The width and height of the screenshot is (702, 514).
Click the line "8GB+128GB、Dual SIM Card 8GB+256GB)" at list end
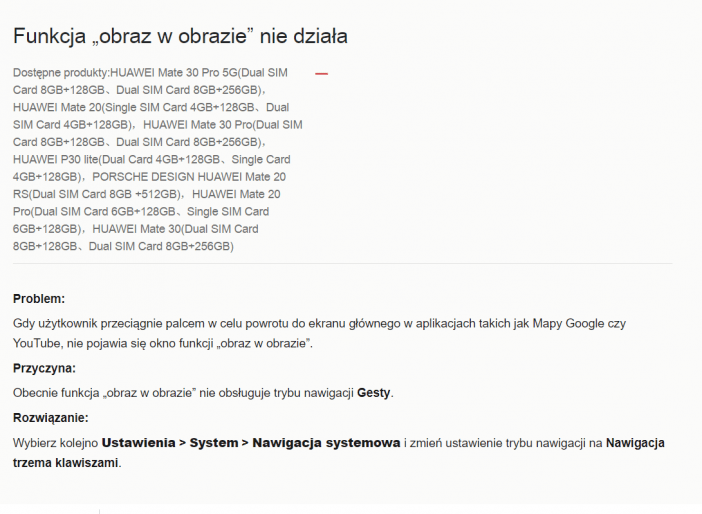[x=123, y=246]
